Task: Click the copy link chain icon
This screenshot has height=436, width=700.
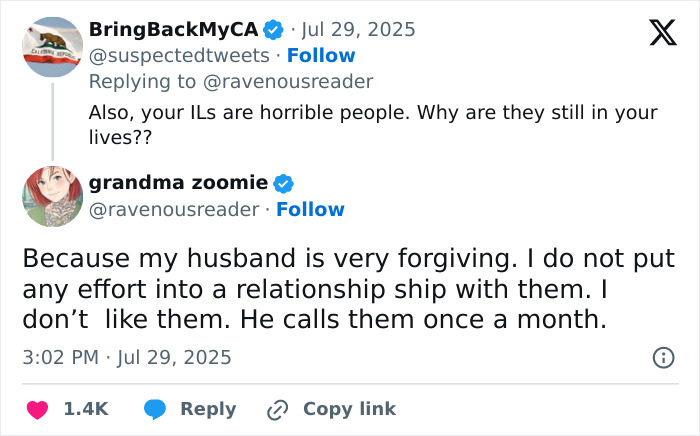Action: pyautogui.click(x=277, y=409)
